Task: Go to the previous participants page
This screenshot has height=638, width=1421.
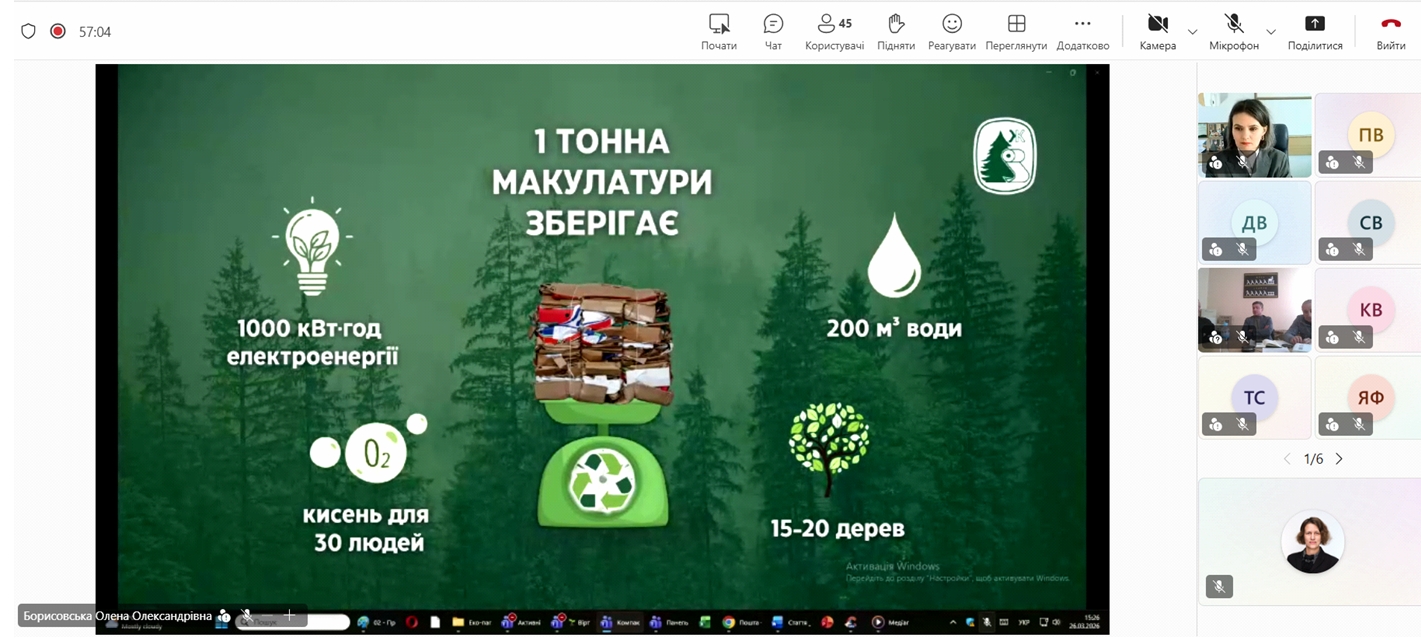Action: (1288, 459)
